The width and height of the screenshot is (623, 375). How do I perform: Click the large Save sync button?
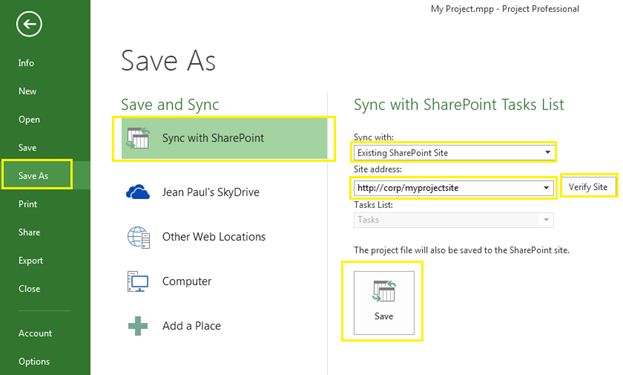click(x=384, y=302)
